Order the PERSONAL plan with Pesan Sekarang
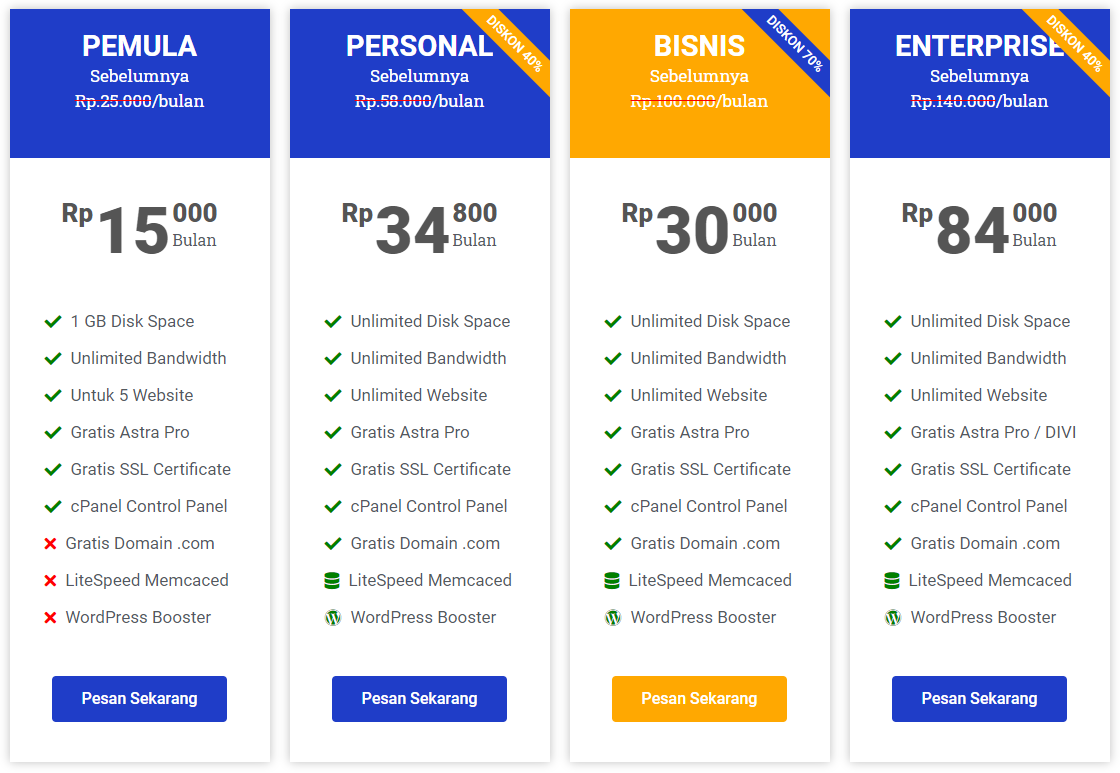 point(419,698)
